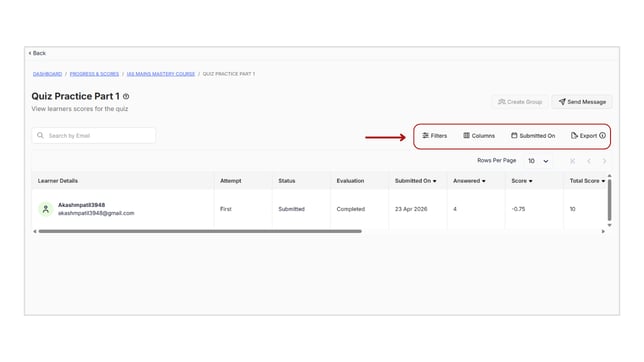Screen dimensions: 644x362
Task: Open the Submitted On date filter
Action: [533, 136]
